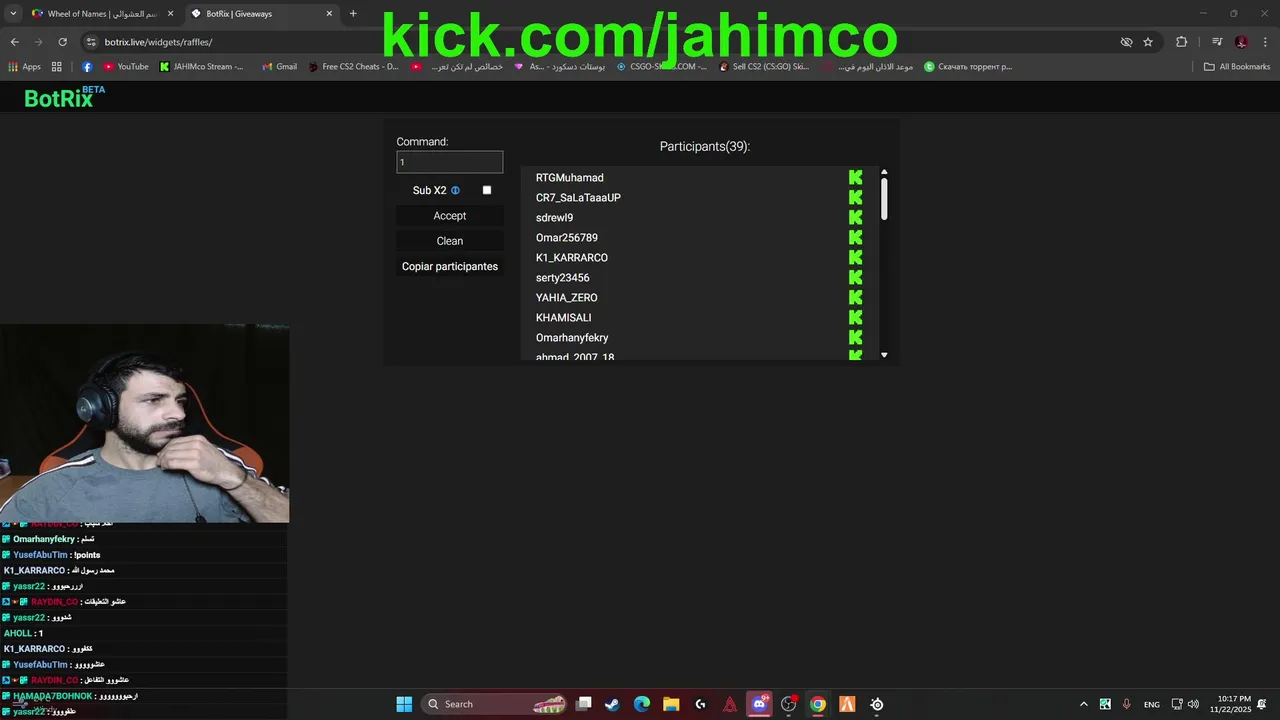Enable the Sub X2 checkbox
The height and width of the screenshot is (720, 1280).
(x=487, y=190)
